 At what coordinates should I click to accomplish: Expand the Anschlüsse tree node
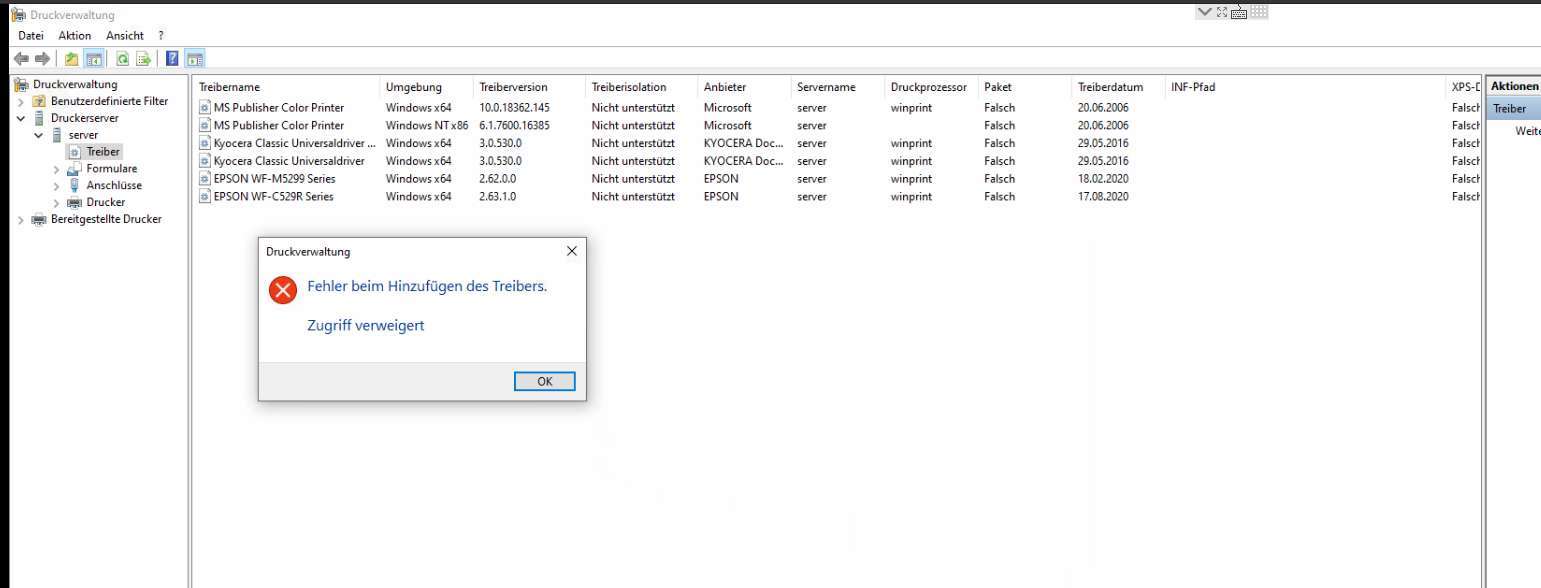tap(57, 185)
